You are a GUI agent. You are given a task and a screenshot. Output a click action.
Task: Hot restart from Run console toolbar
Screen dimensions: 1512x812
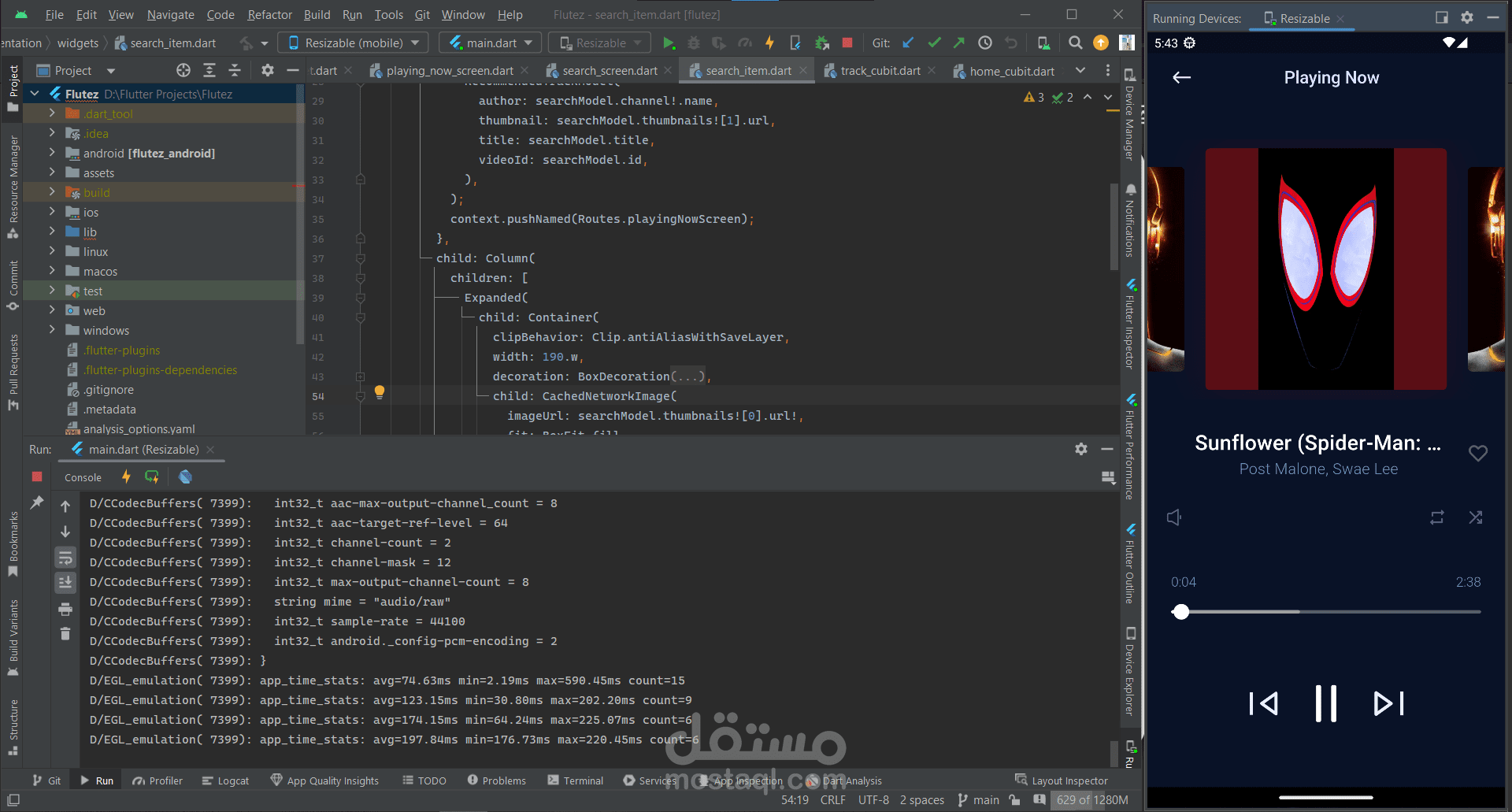tap(152, 477)
